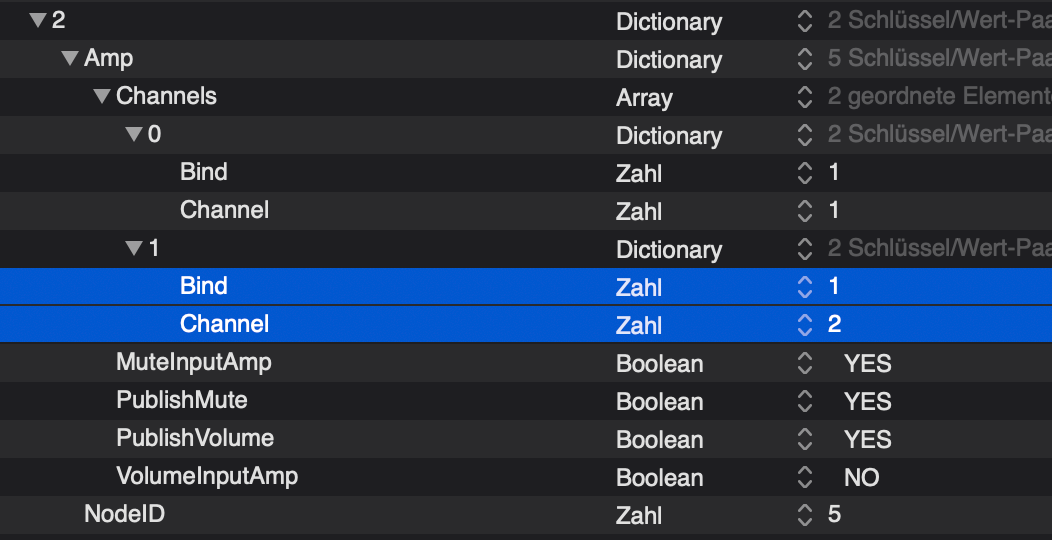
Task: Open type stepper for PublishVolume row
Action: click(x=804, y=440)
